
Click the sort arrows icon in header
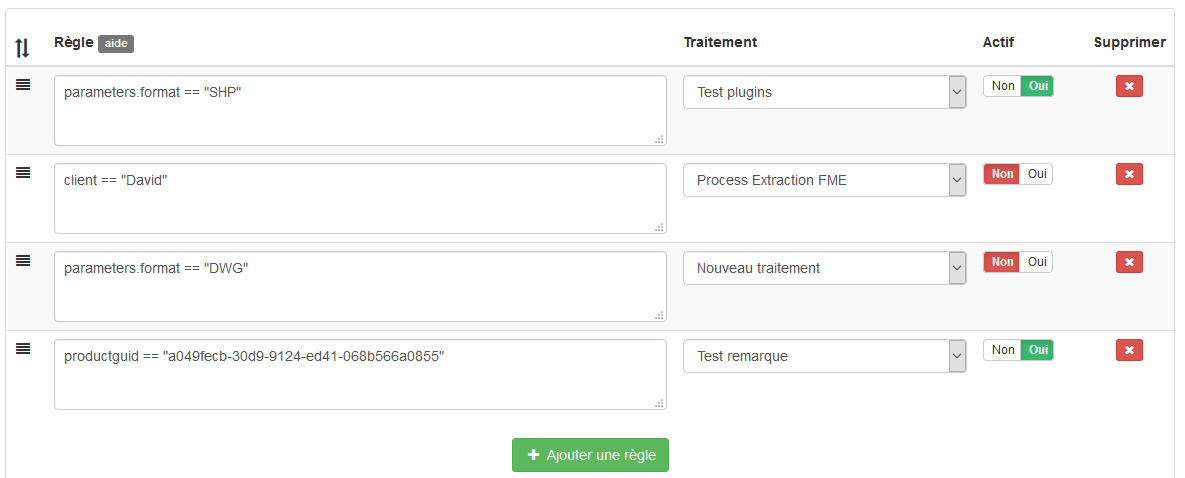coord(23,47)
